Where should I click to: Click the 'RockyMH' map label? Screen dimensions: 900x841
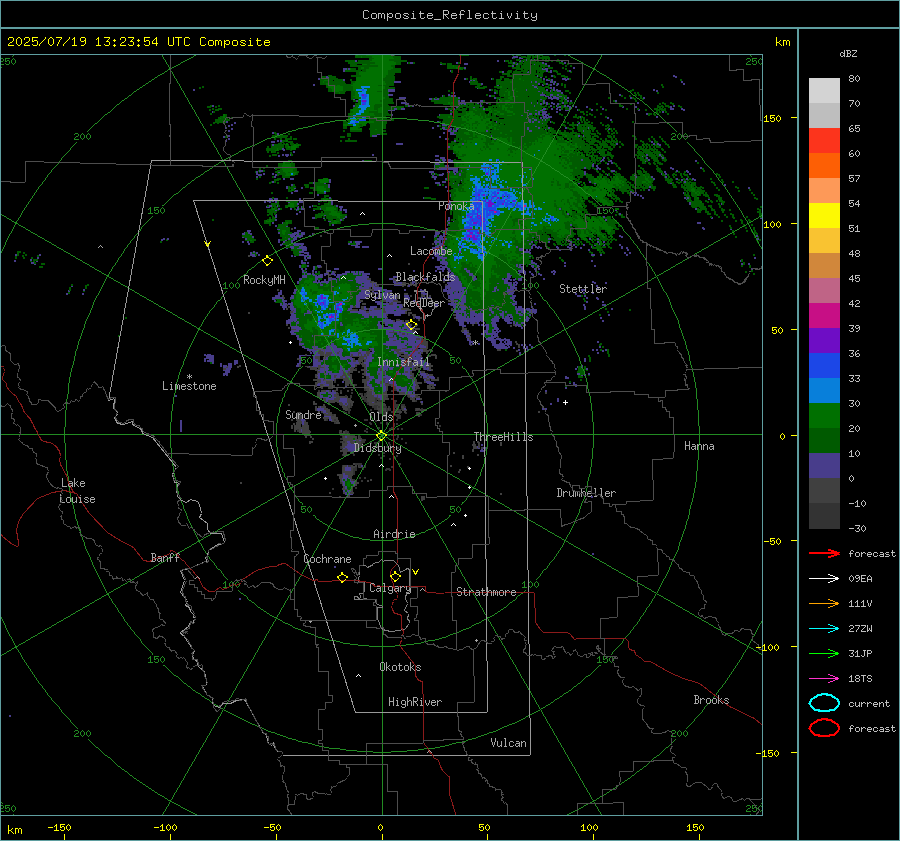[264, 280]
